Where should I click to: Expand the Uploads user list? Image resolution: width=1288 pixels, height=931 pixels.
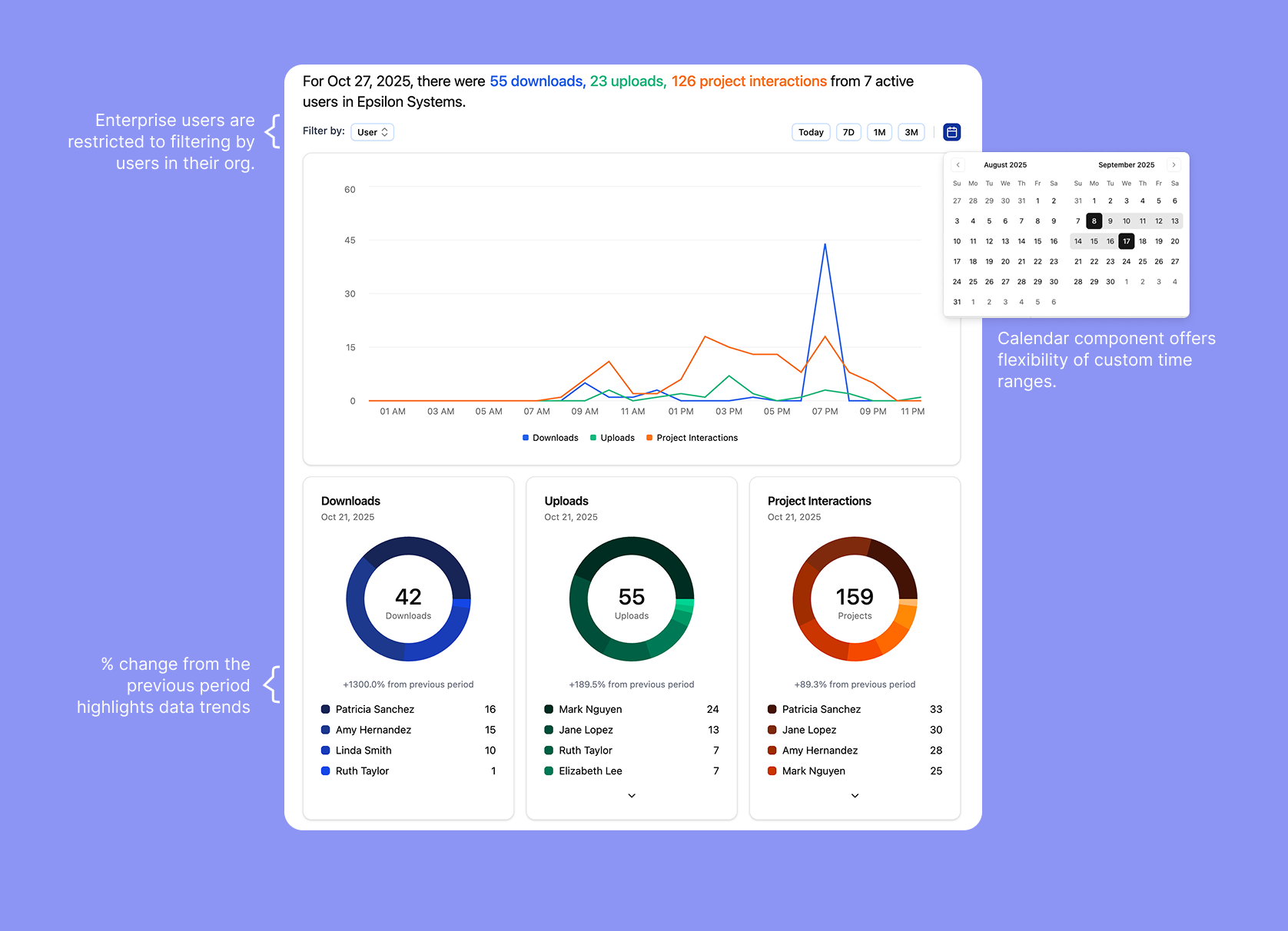point(632,796)
